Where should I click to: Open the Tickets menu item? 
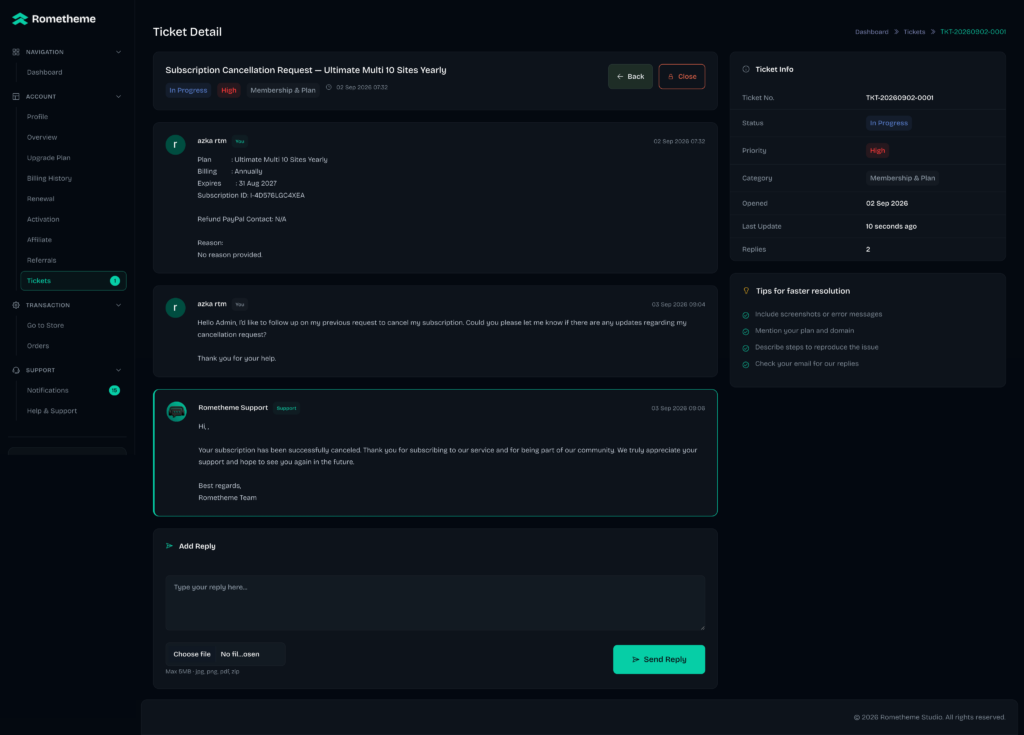click(73, 281)
